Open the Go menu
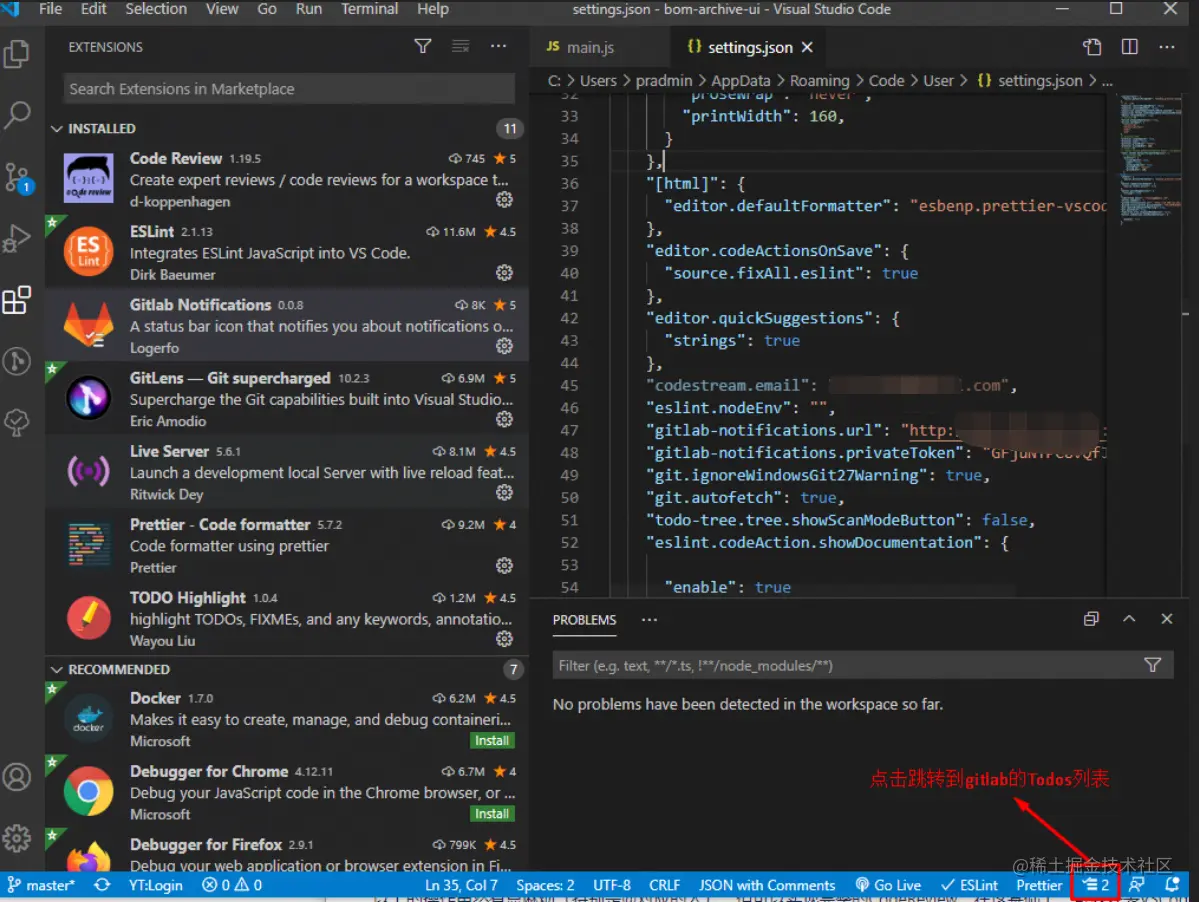 pos(267,9)
